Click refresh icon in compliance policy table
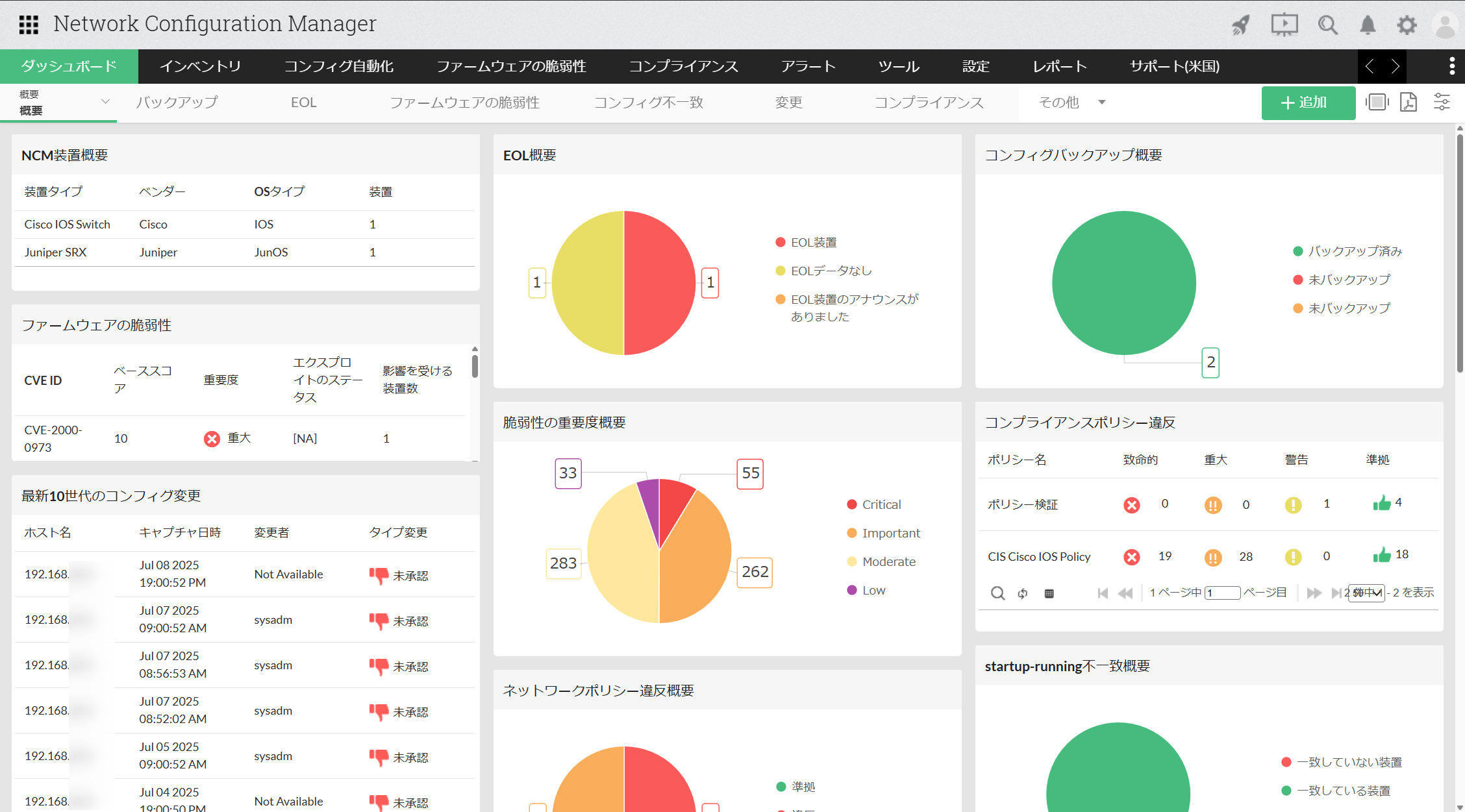Viewport: 1465px width, 812px height. 1023,593
